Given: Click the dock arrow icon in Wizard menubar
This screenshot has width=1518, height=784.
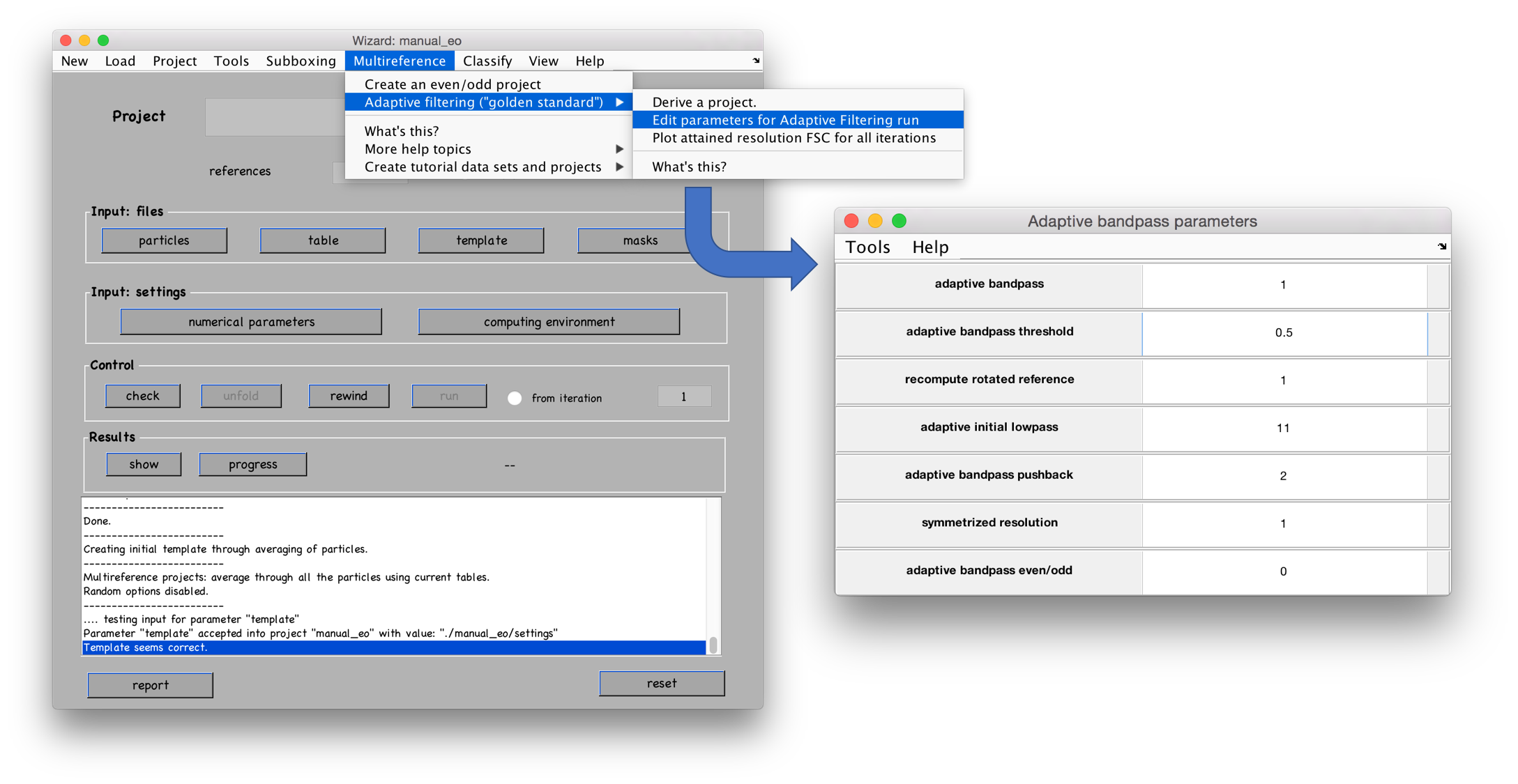Looking at the screenshot, I should [756, 61].
